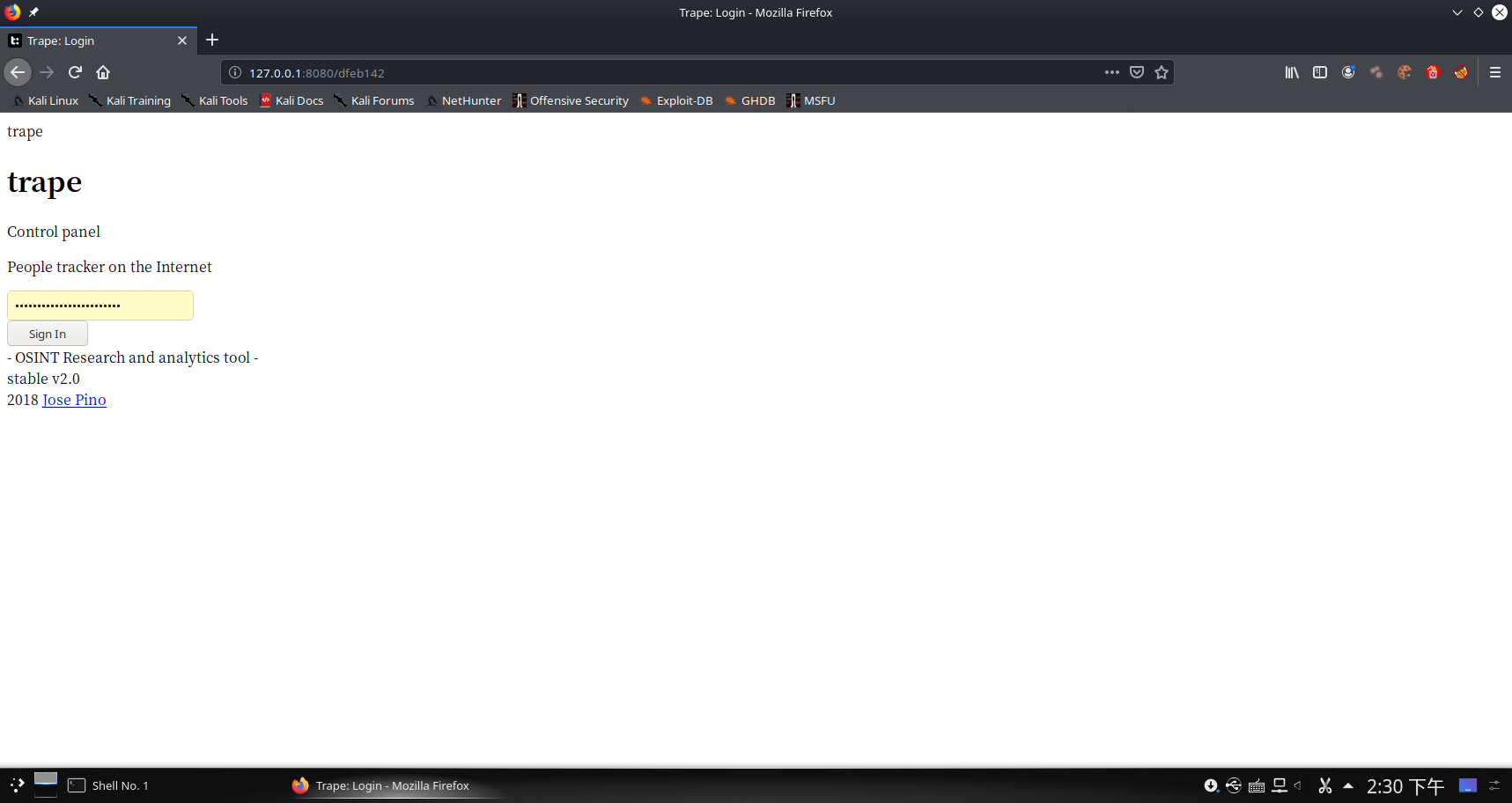Click the show desktop purple icon
The width and height of the screenshot is (1512, 803).
(1468, 785)
